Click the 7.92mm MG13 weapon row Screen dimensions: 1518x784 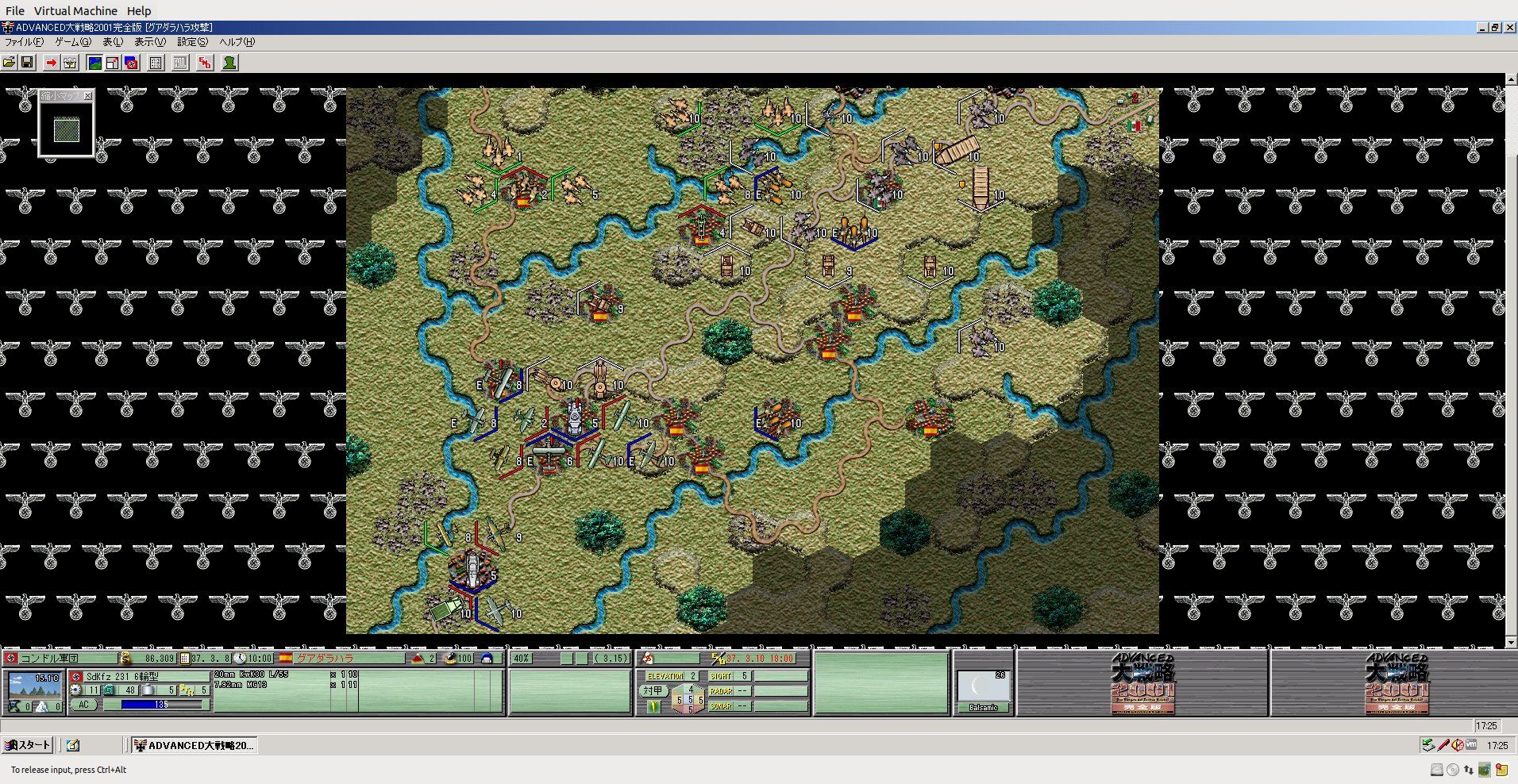click(x=286, y=684)
